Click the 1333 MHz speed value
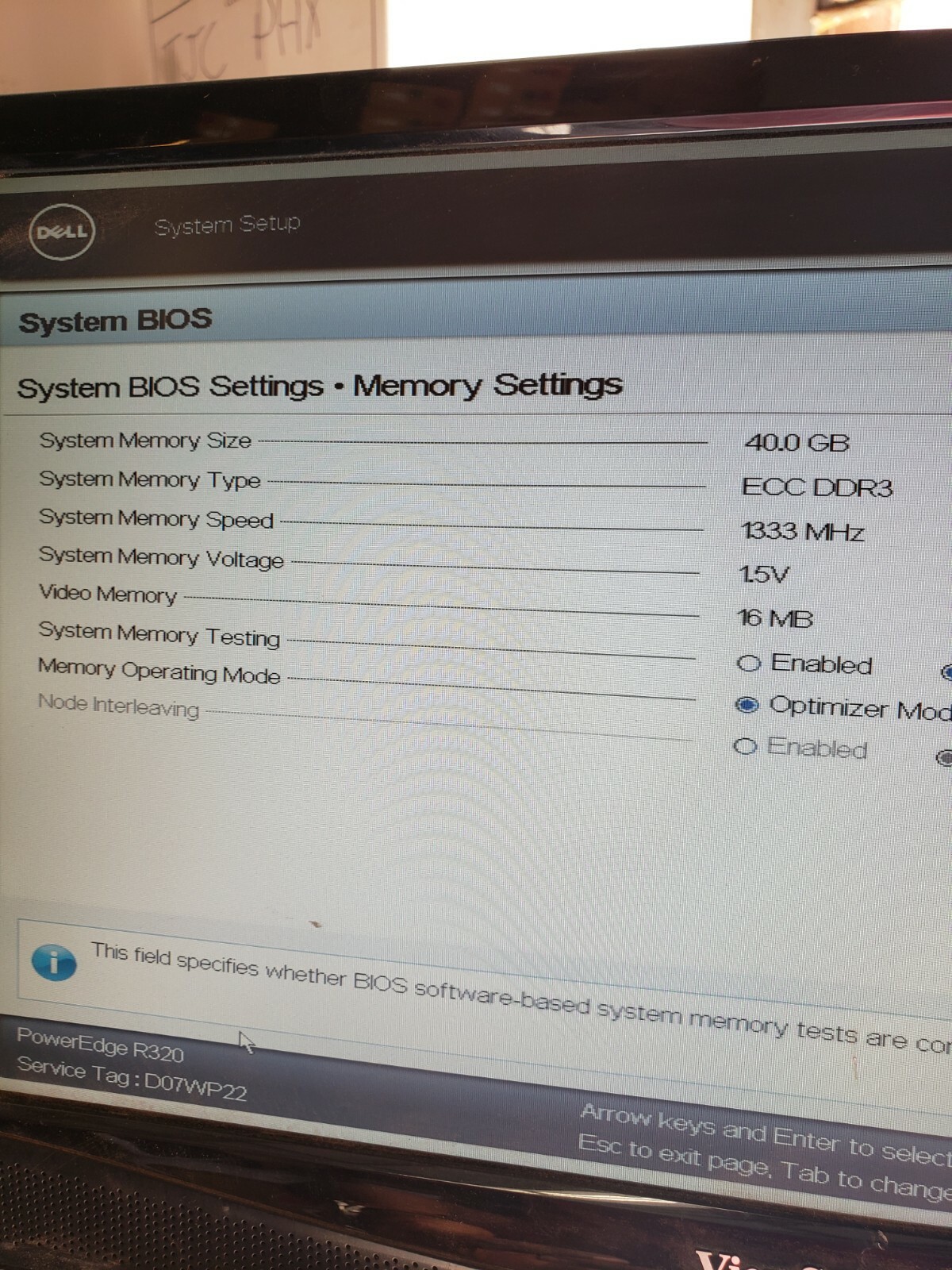952x1270 pixels. coord(801,531)
